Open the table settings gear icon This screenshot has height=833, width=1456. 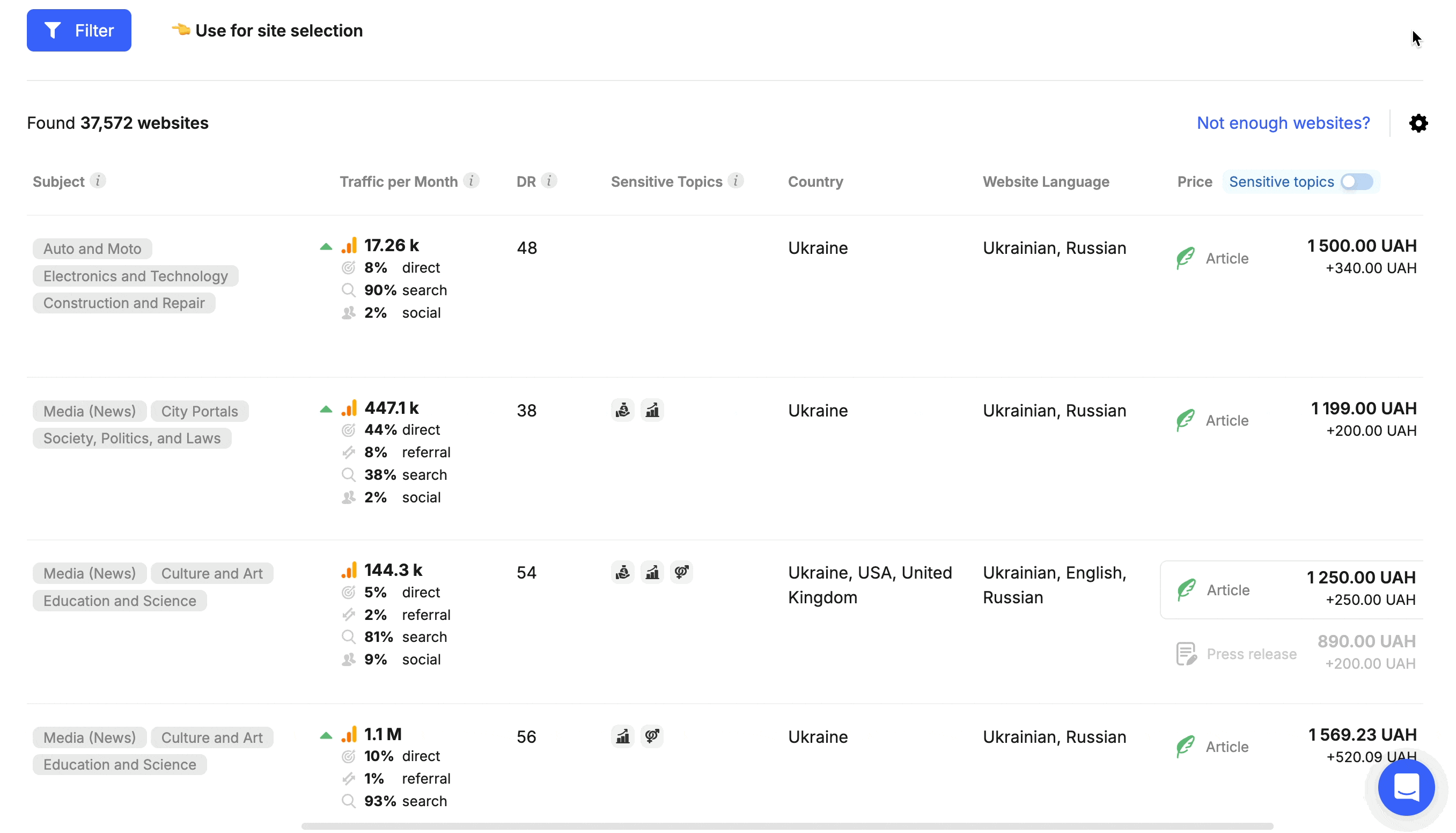tap(1418, 123)
